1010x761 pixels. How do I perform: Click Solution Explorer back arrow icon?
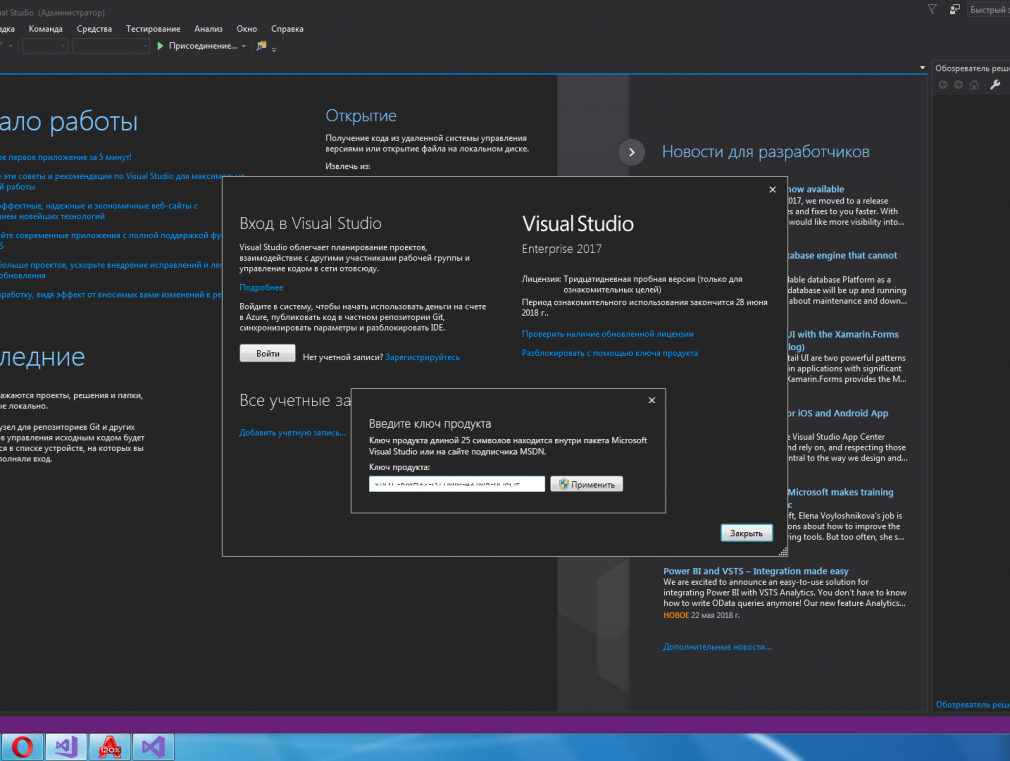[943, 85]
